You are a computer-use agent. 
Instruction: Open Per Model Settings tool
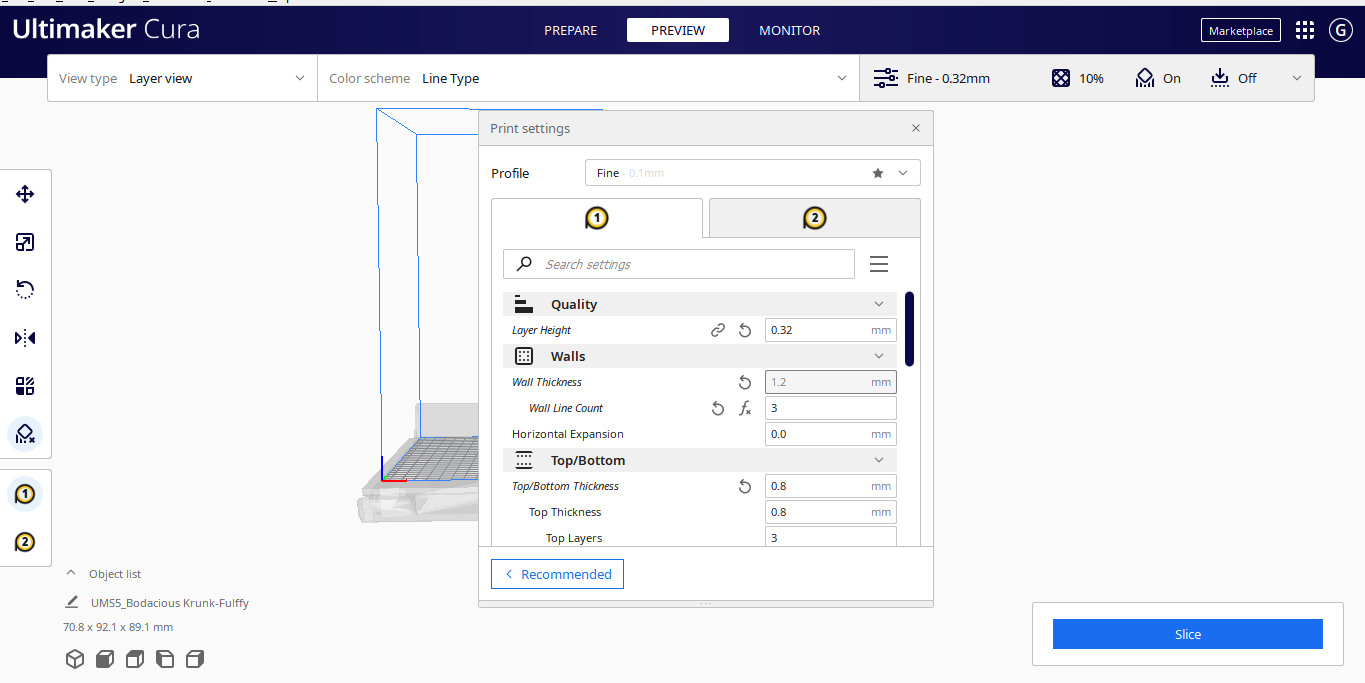point(25,386)
